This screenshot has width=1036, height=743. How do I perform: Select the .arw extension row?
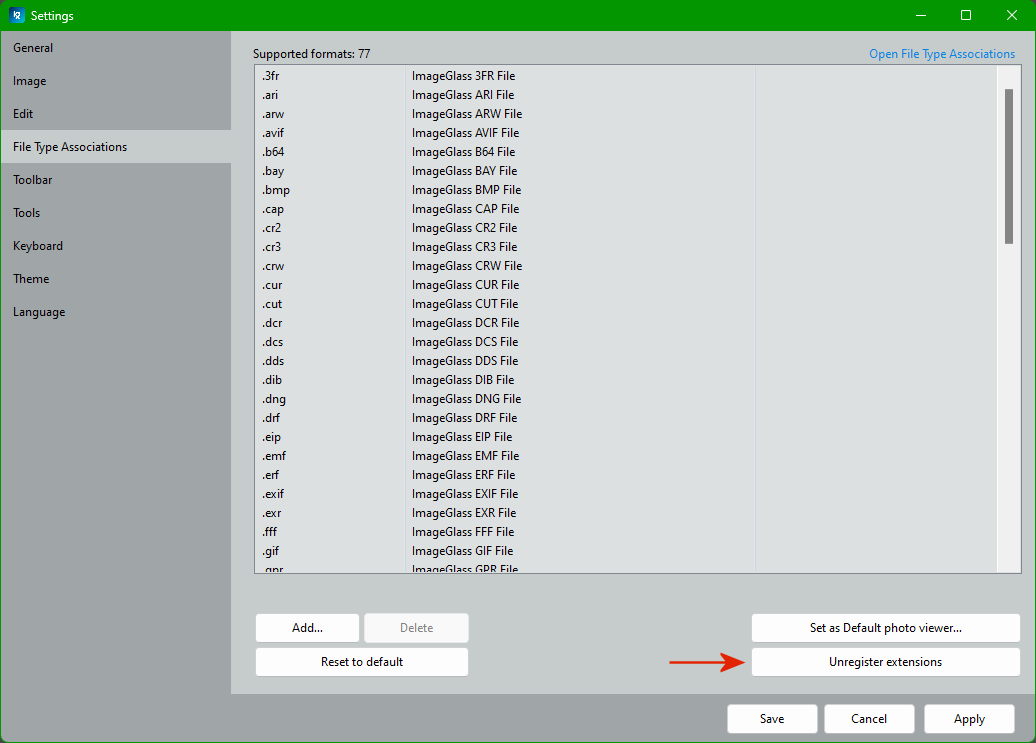(625, 114)
